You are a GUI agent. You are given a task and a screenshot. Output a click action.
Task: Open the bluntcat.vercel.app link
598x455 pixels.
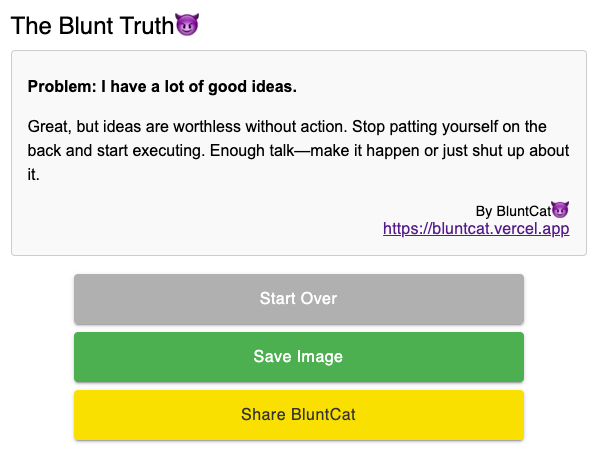click(476, 229)
